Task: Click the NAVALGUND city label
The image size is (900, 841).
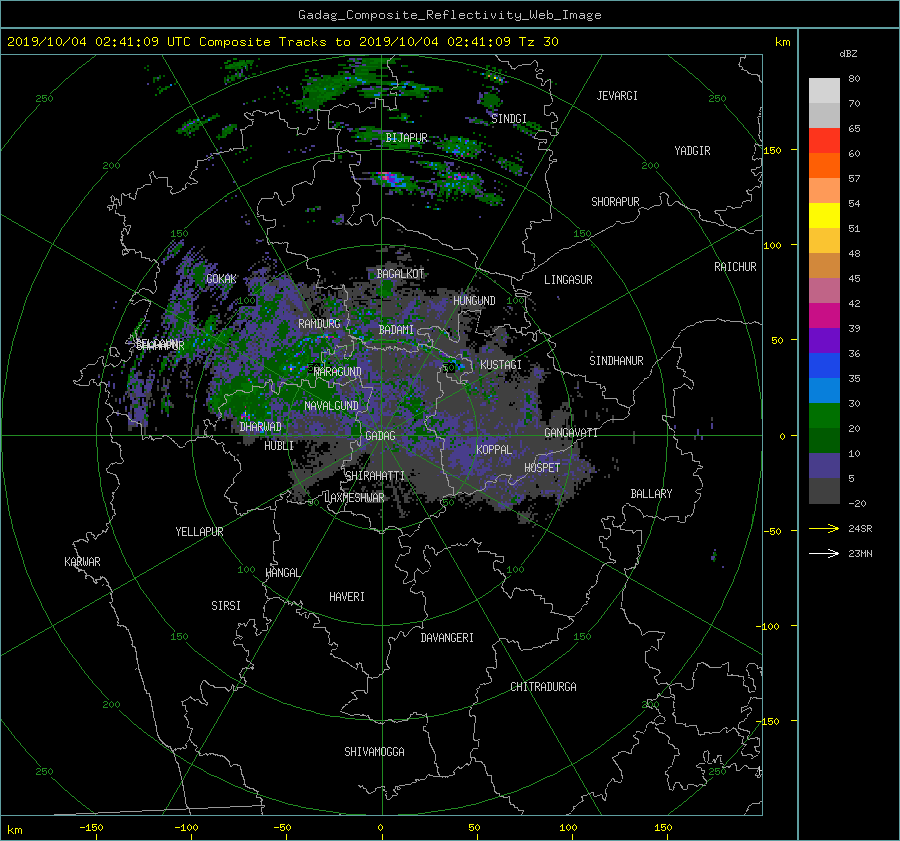Action: pos(331,406)
